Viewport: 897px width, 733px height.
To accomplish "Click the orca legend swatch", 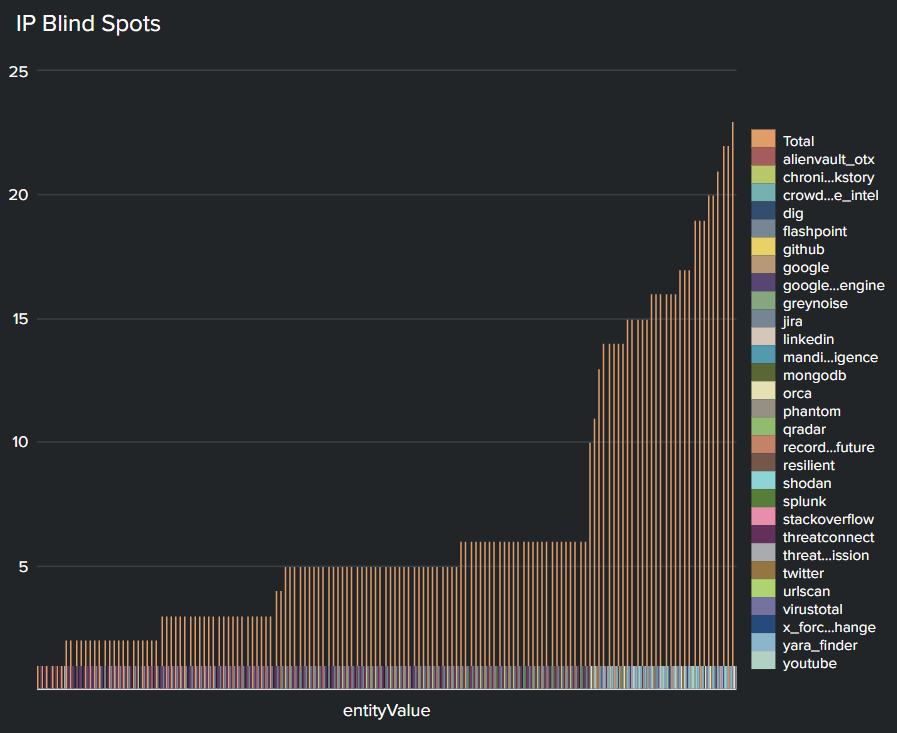I will (x=763, y=391).
